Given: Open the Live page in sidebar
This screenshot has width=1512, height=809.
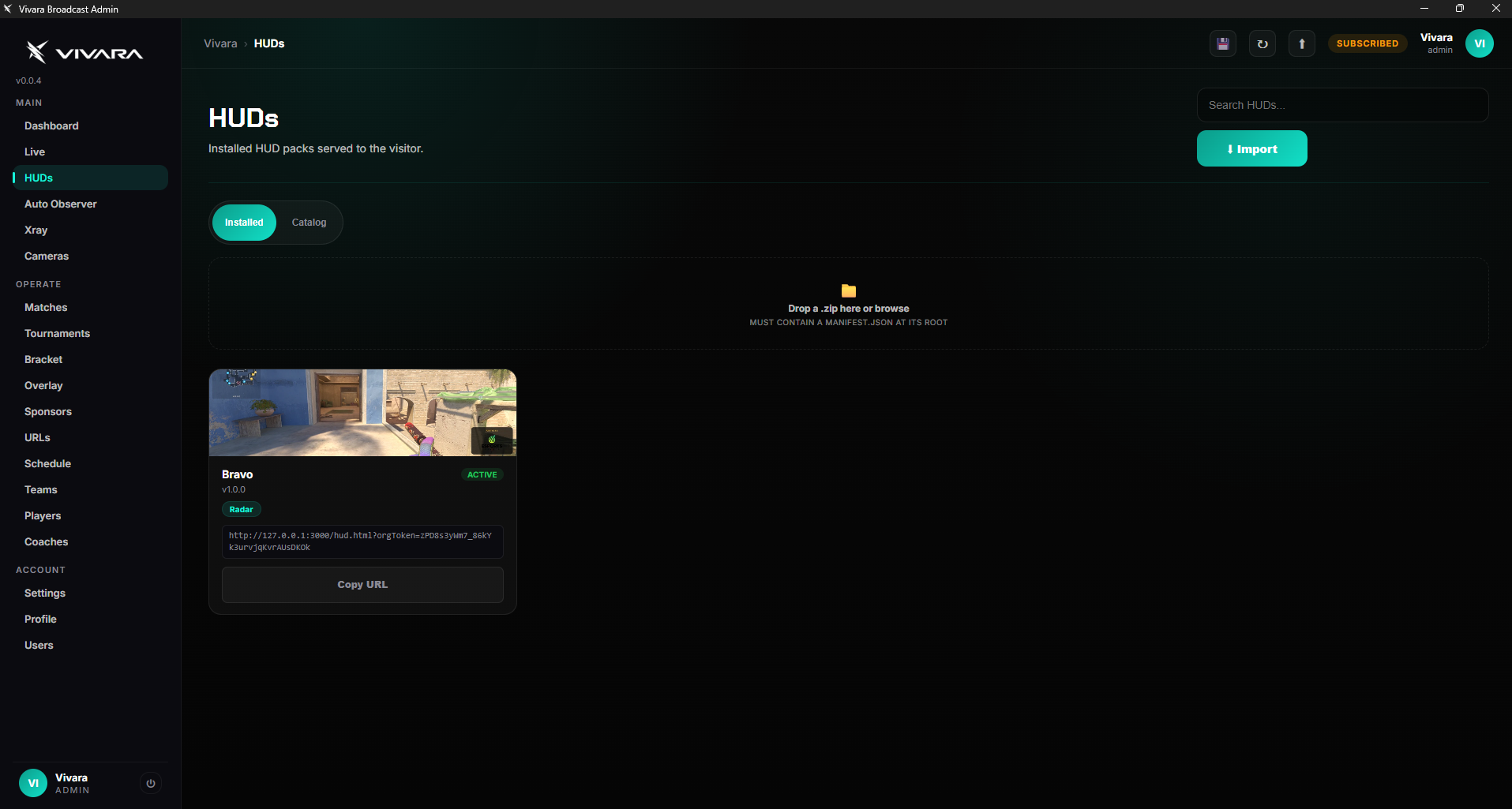Looking at the screenshot, I should click(x=90, y=152).
